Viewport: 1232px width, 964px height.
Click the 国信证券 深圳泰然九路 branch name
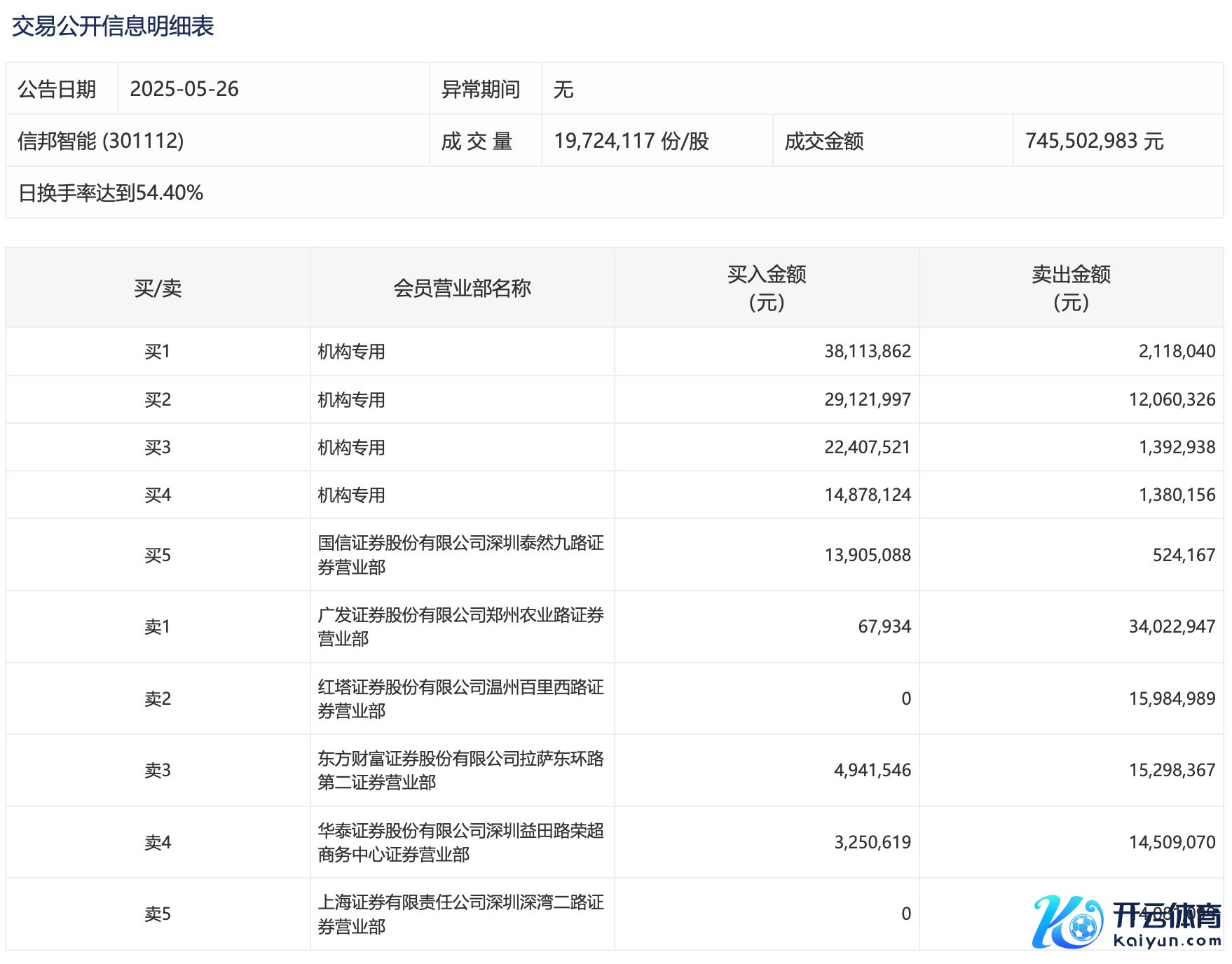460,555
